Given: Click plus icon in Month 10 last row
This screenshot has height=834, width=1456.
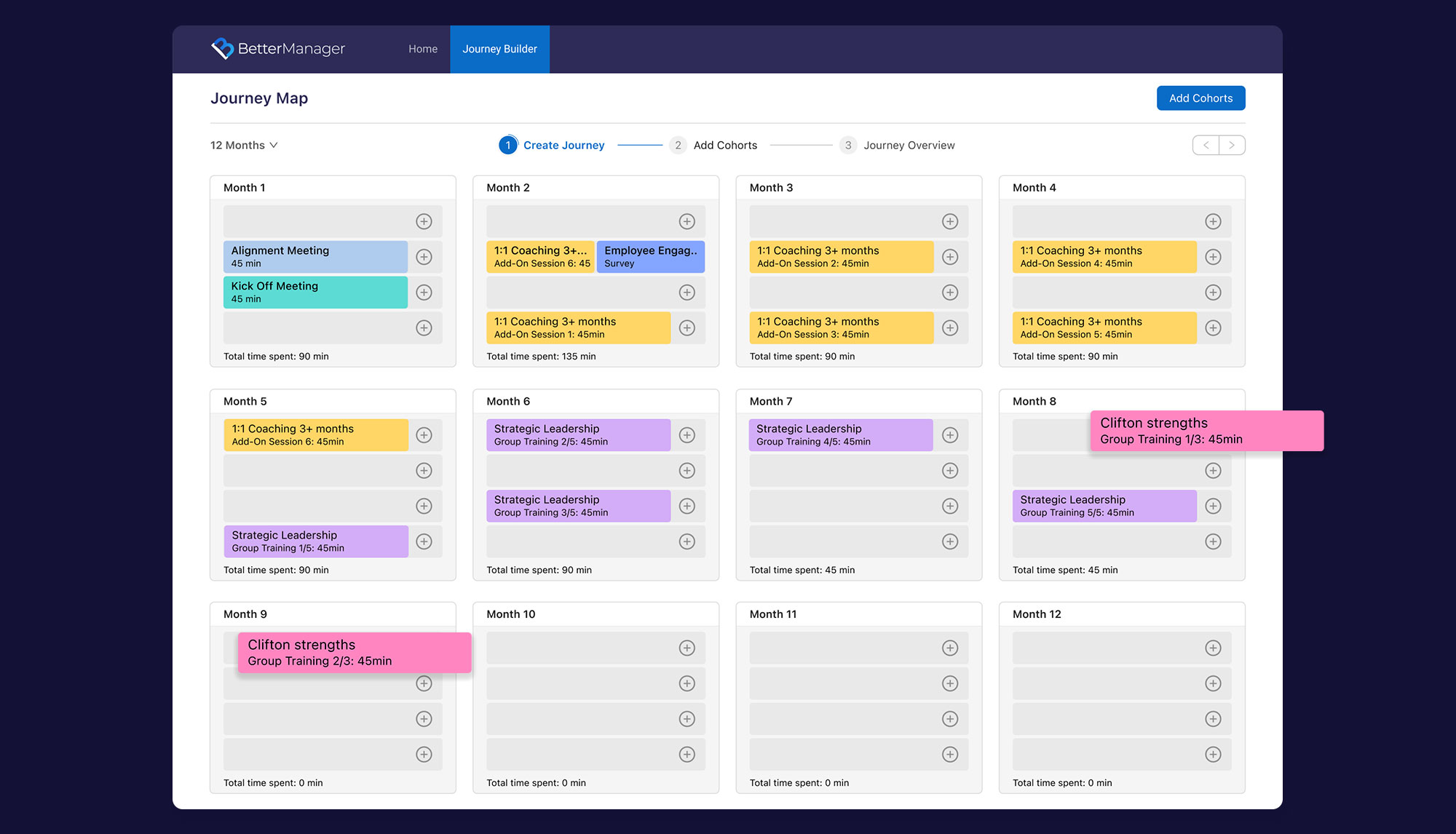Looking at the screenshot, I should tap(687, 755).
